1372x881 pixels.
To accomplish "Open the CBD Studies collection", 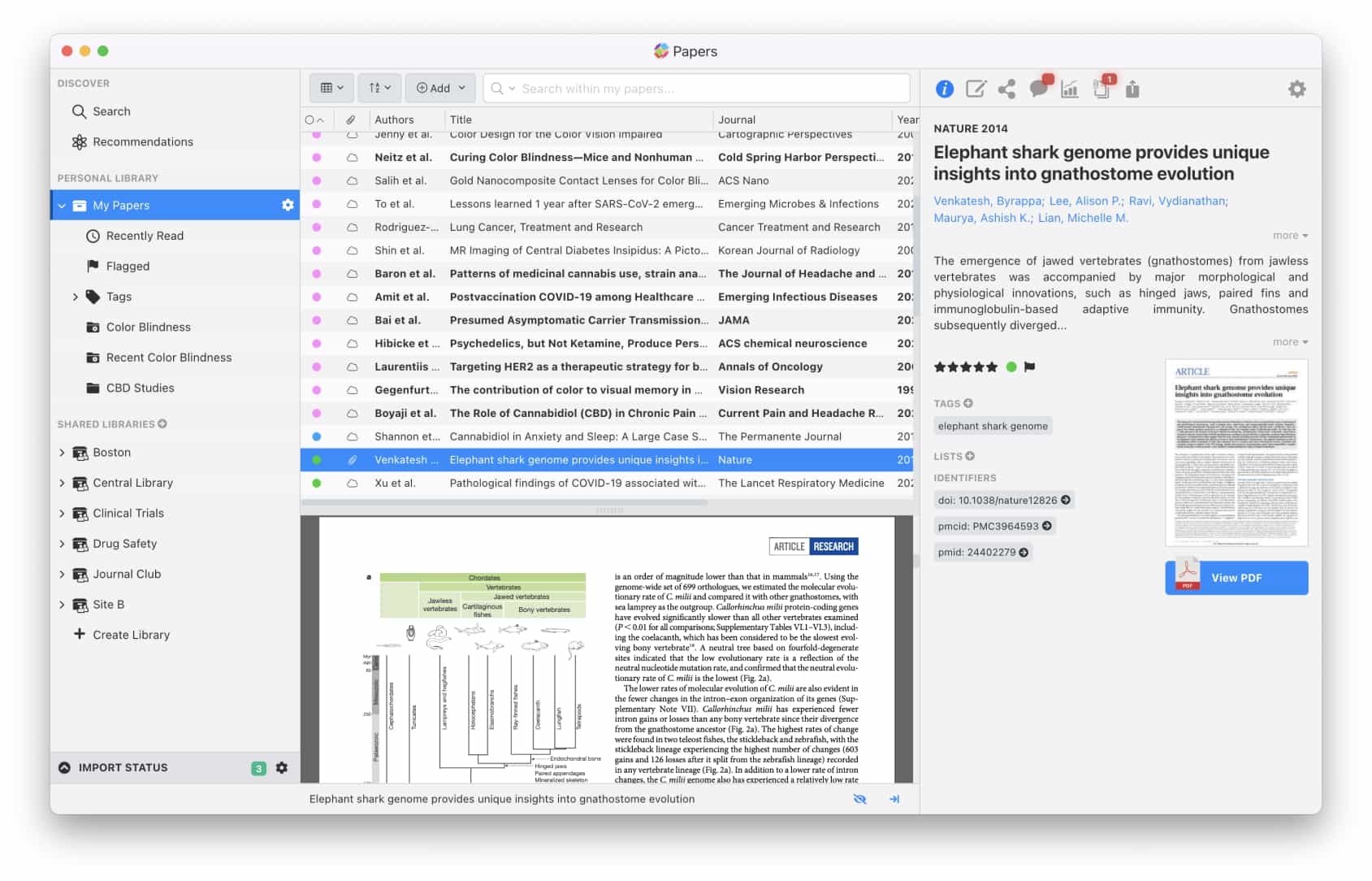I will tap(131, 388).
